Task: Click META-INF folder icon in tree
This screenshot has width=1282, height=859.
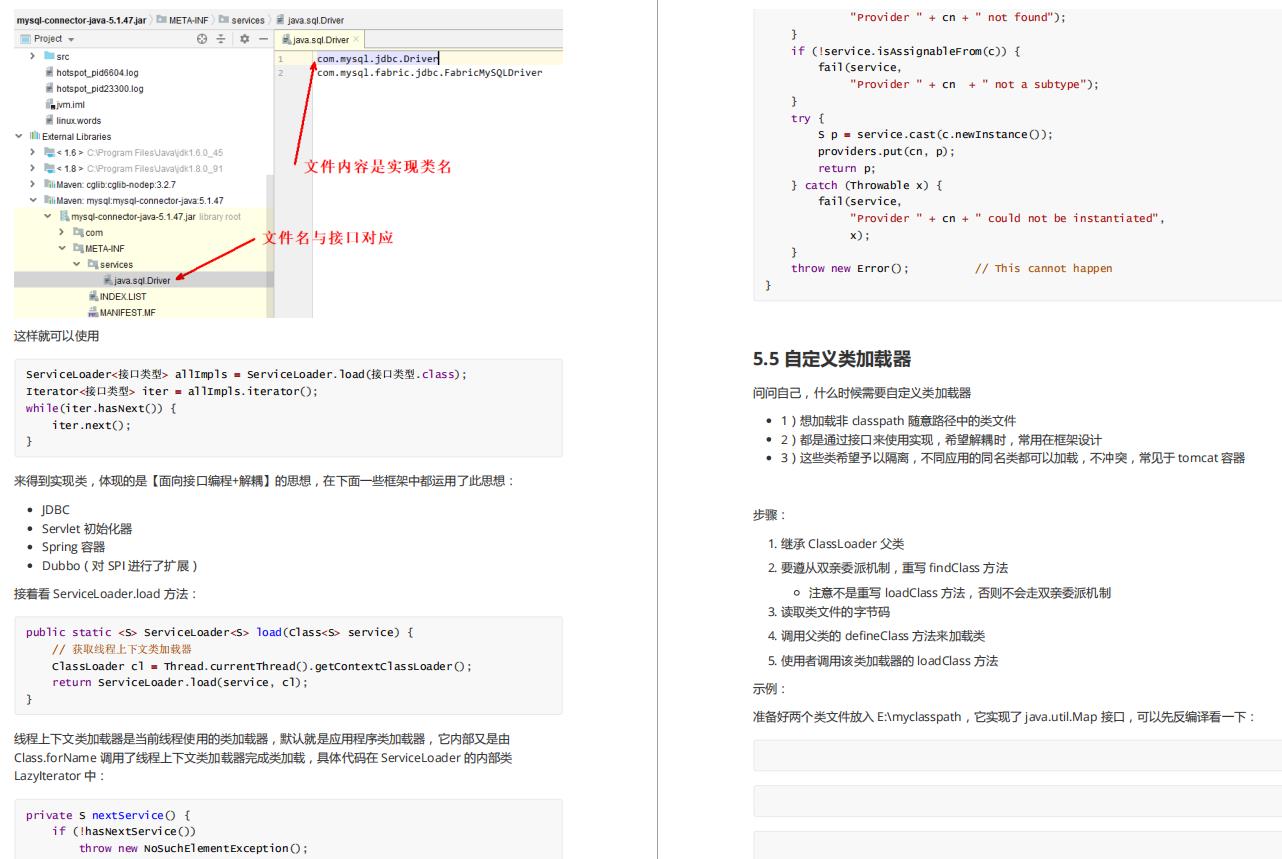Action: [x=77, y=248]
